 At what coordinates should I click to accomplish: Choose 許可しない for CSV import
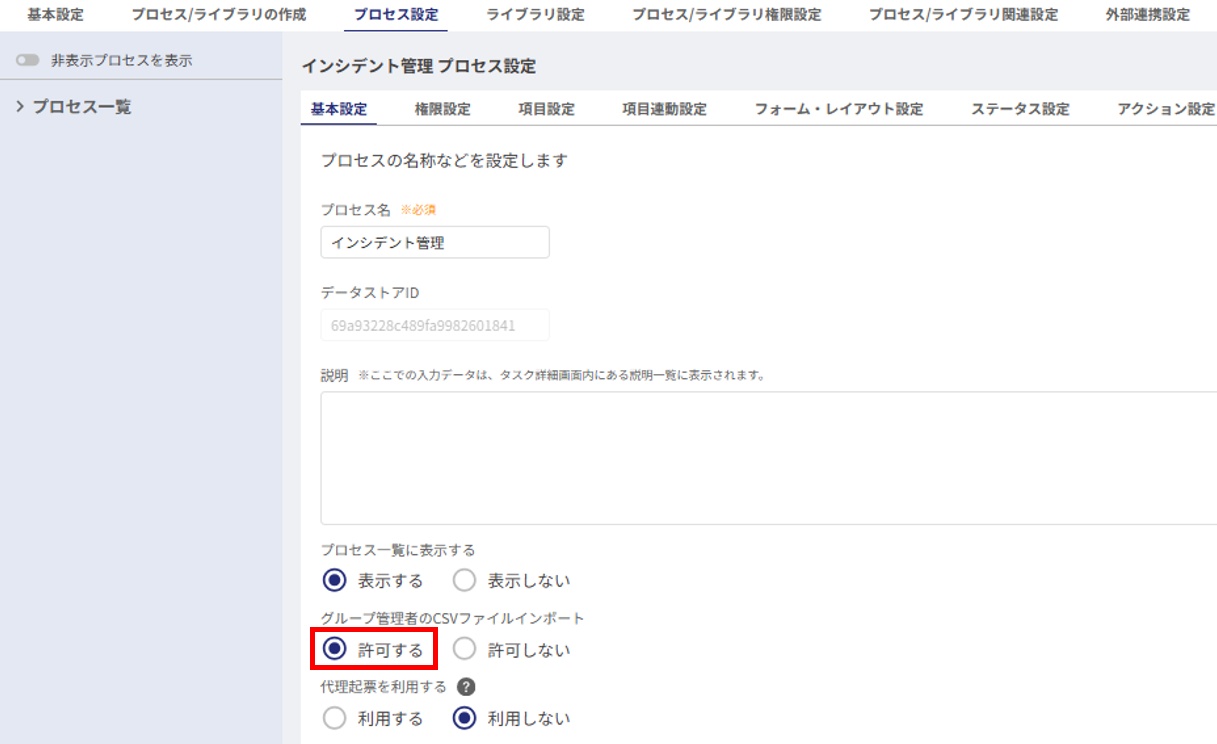pos(464,649)
